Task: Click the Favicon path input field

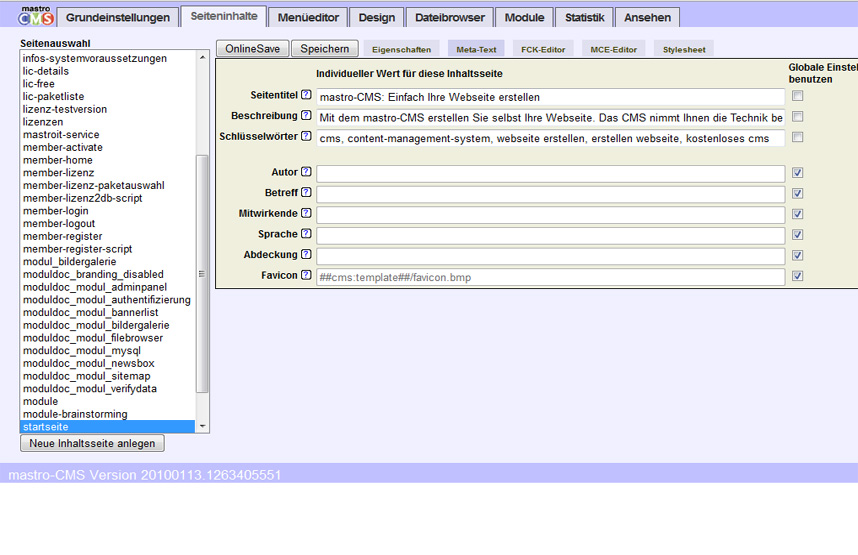Action: tap(550, 277)
